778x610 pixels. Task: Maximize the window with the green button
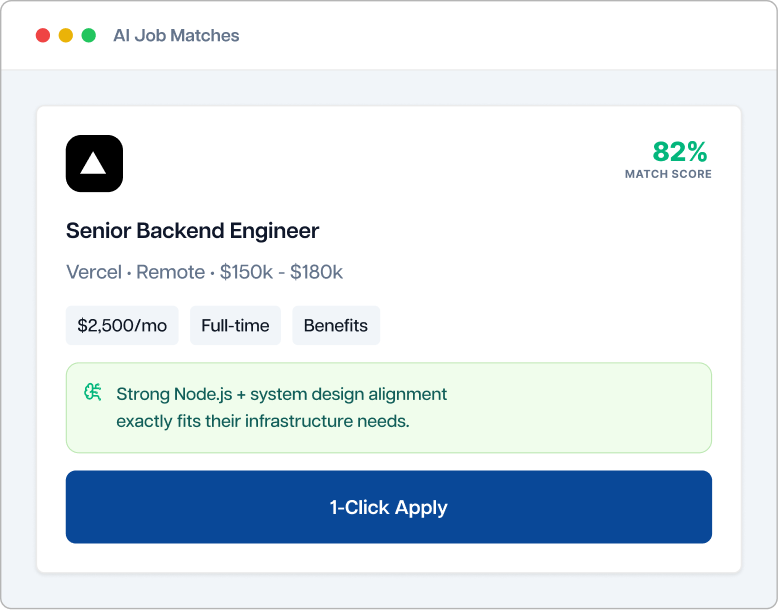click(89, 36)
